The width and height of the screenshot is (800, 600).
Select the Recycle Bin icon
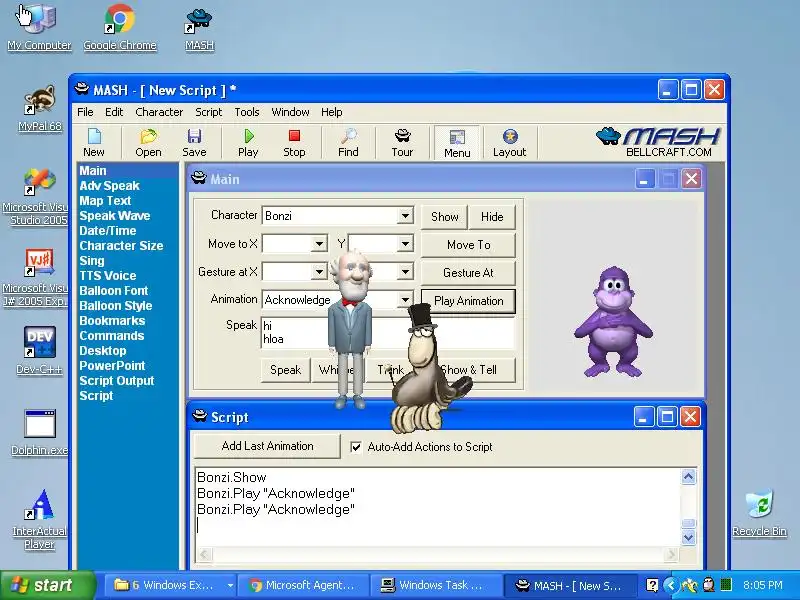click(x=759, y=513)
